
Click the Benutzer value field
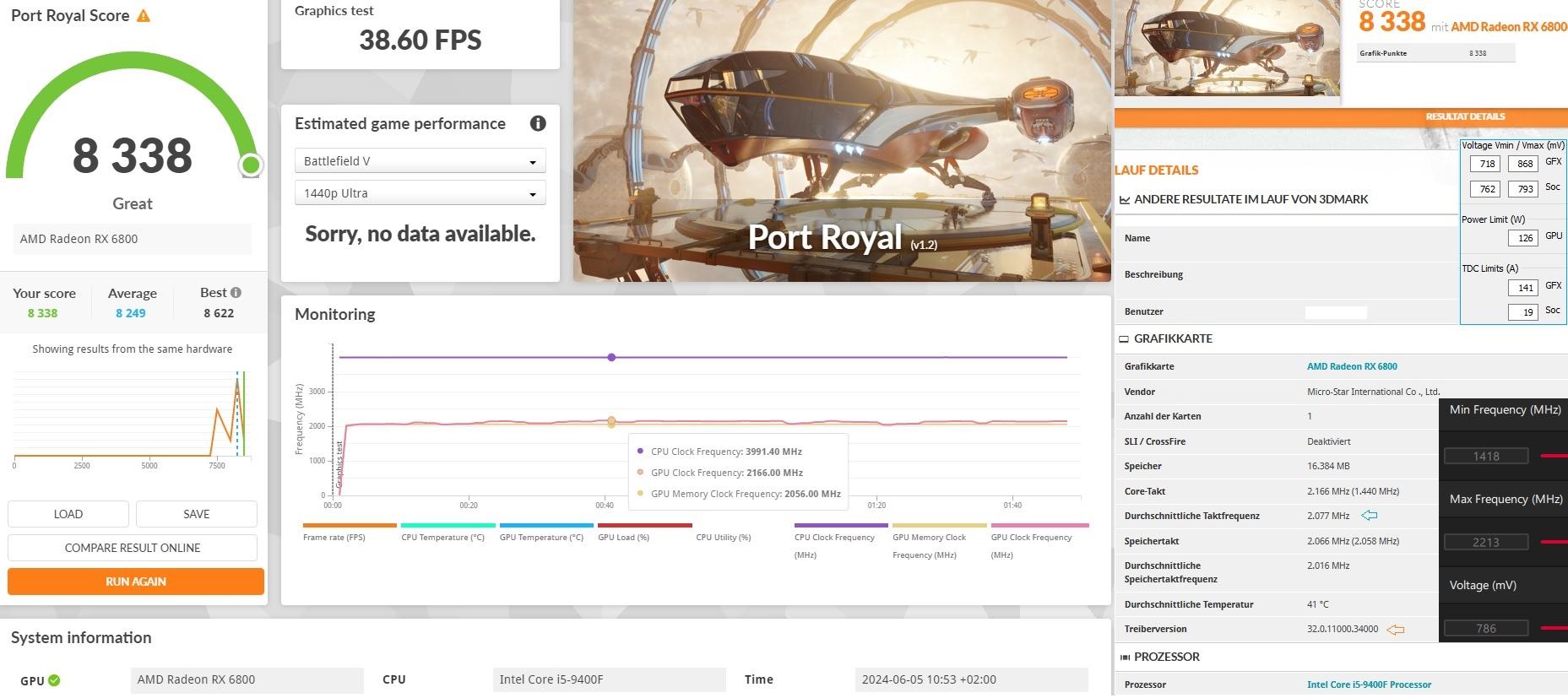click(1336, 313)
